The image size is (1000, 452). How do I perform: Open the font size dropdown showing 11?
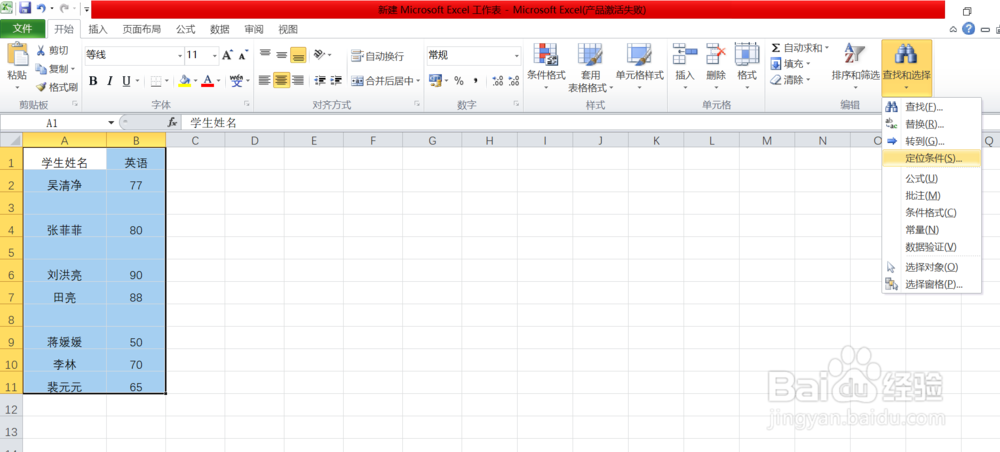point(214,55)
